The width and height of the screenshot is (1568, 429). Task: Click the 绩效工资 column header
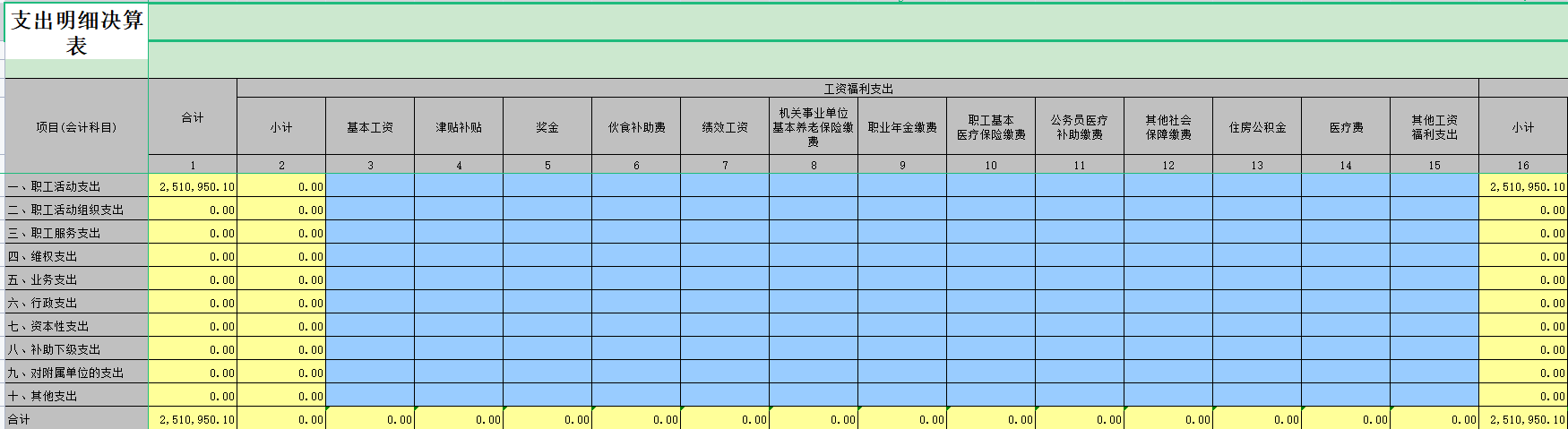(725, 127)
